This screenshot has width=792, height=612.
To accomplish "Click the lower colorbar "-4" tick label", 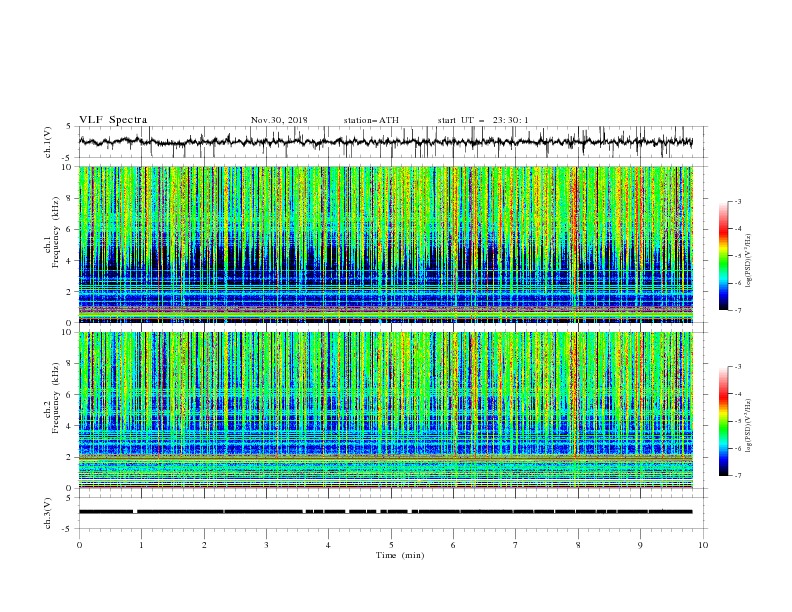I will (x=738, y=394).
